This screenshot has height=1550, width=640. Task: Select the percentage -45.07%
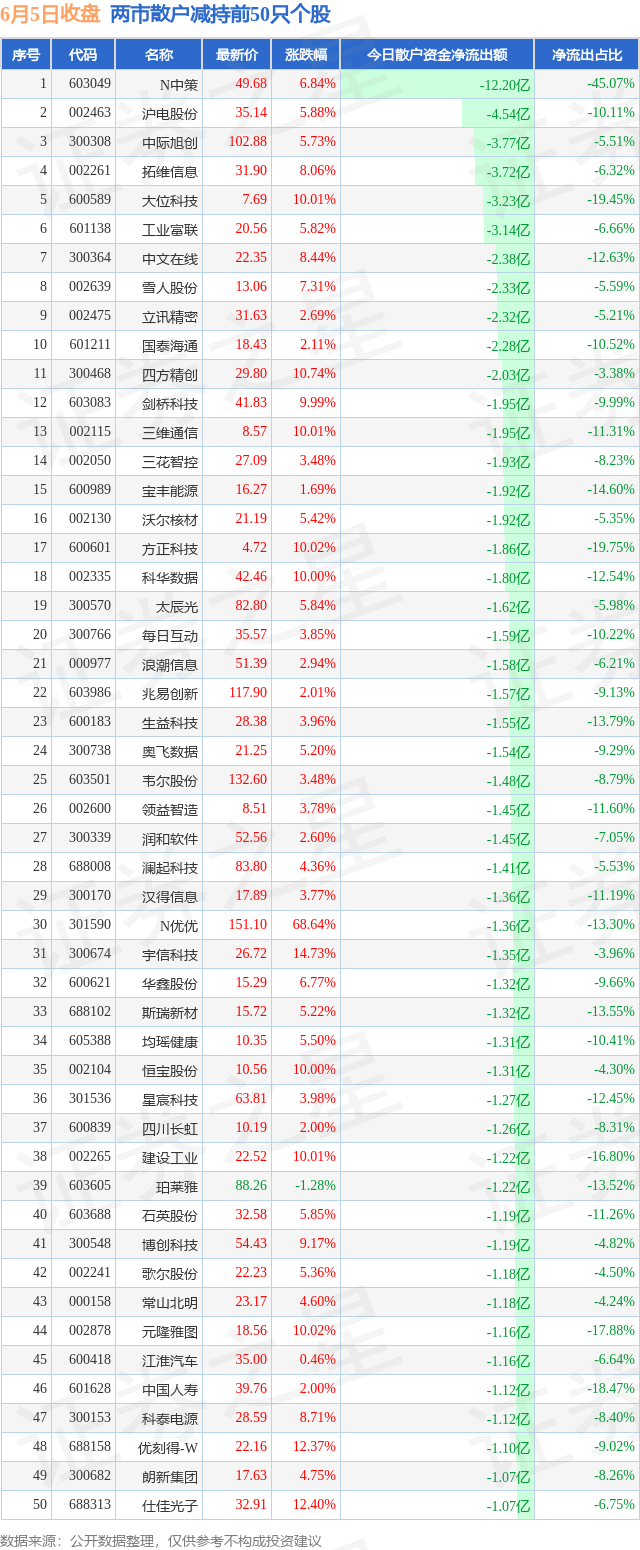click(x=610, y=84)
